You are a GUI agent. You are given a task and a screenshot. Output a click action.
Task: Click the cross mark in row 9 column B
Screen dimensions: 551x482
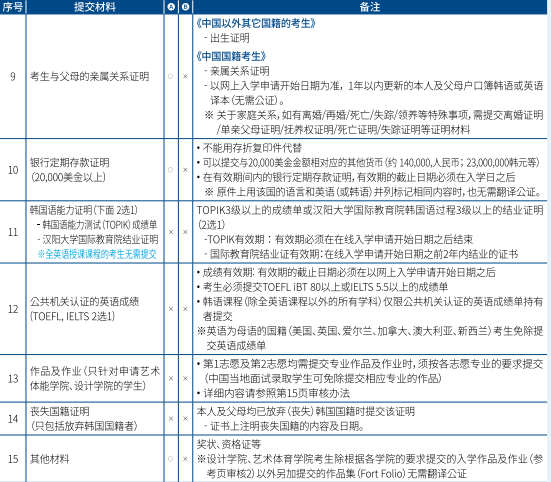pos(185,76)
